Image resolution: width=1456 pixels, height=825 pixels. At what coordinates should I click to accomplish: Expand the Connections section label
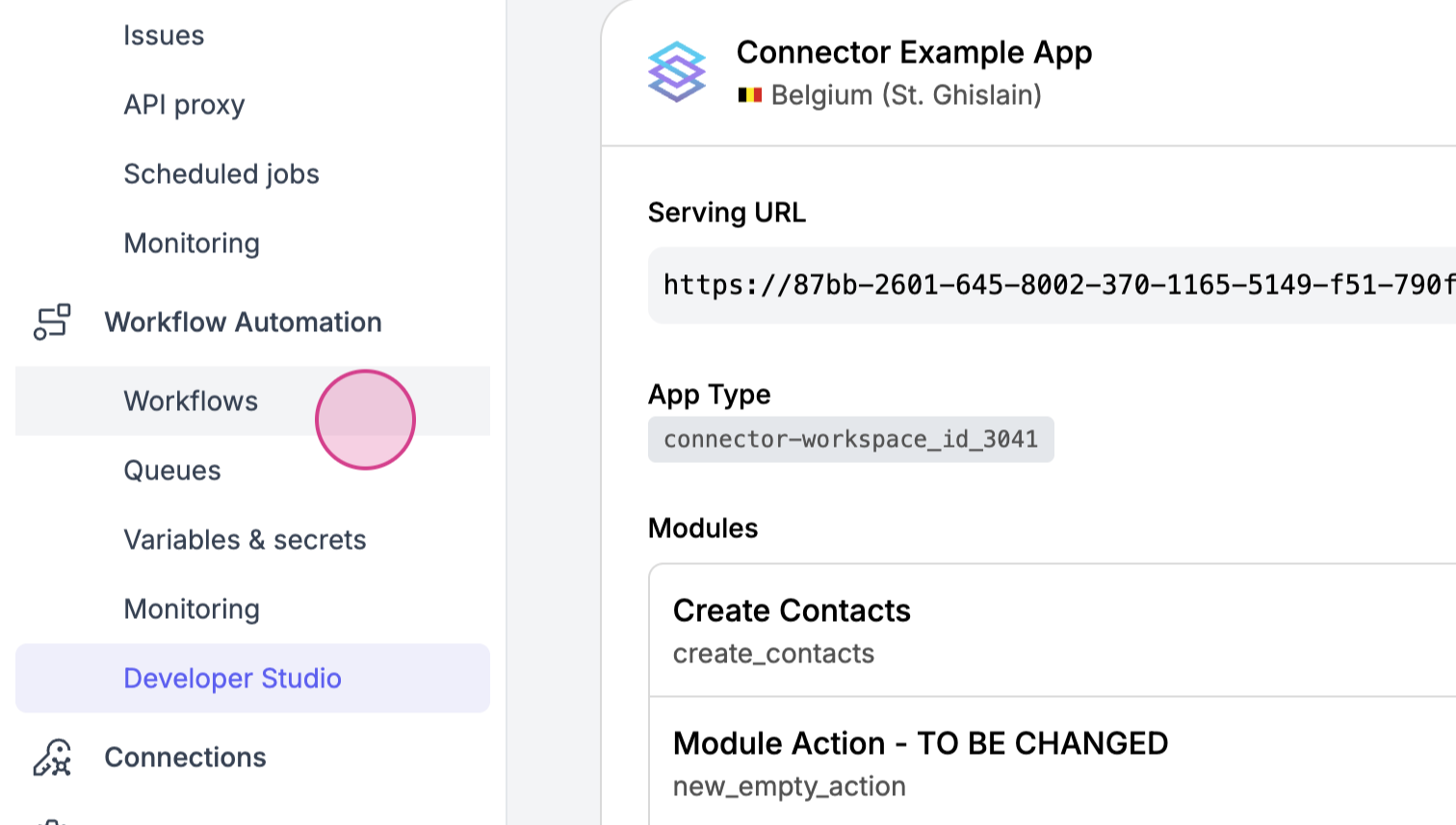185,758
